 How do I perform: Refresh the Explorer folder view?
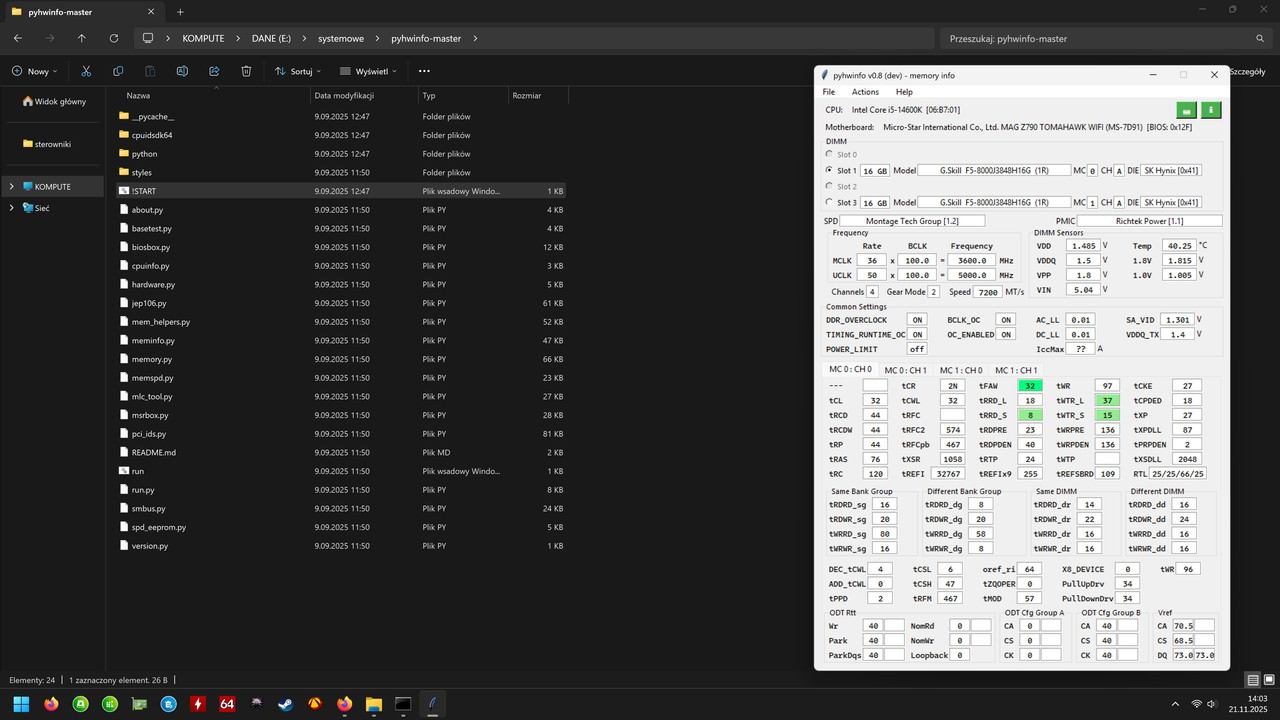[x=114, y=38]
